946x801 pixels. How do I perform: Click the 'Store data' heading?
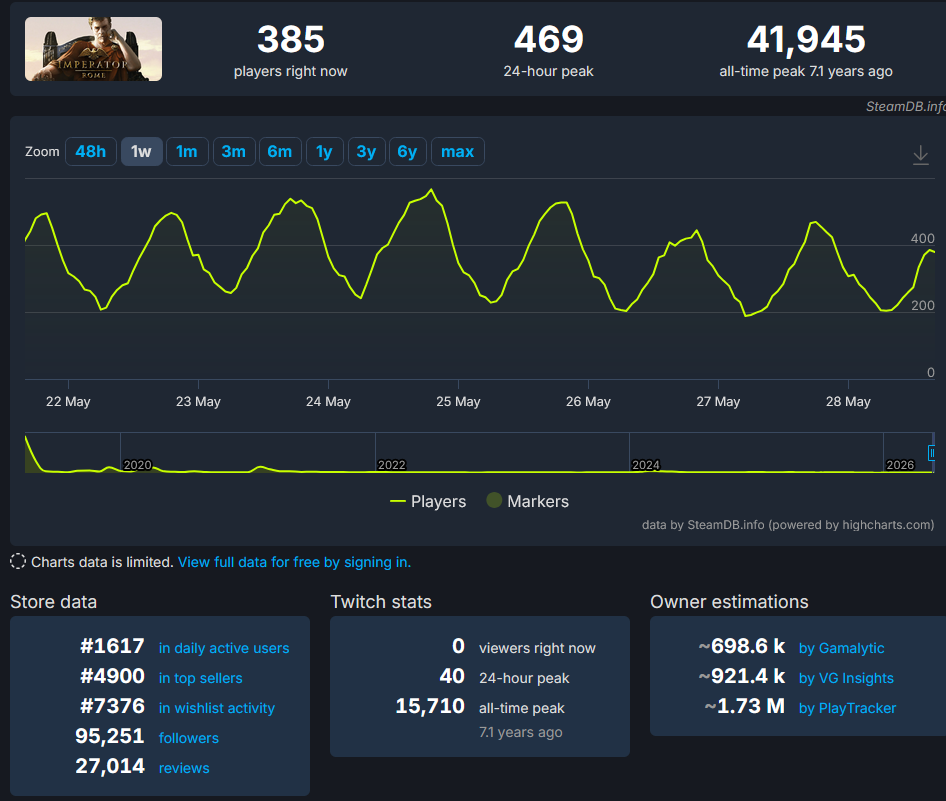coord(54,602)
